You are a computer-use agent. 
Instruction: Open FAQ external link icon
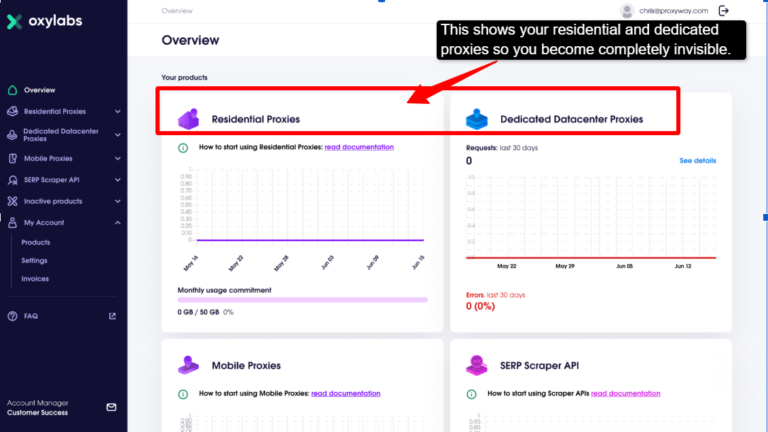point(112,316)
